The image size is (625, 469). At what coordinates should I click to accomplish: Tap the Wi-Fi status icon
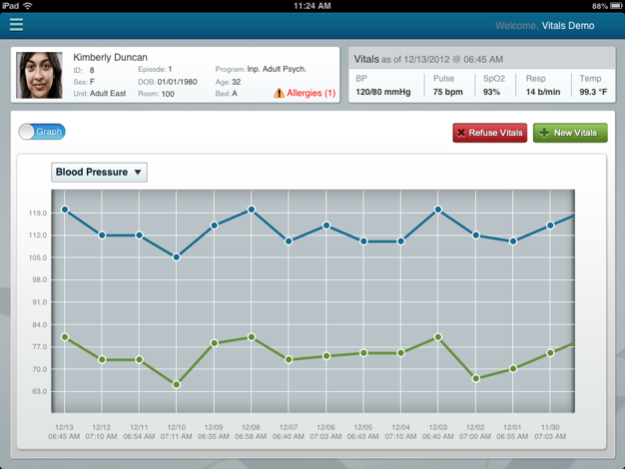tap(28, 6)
